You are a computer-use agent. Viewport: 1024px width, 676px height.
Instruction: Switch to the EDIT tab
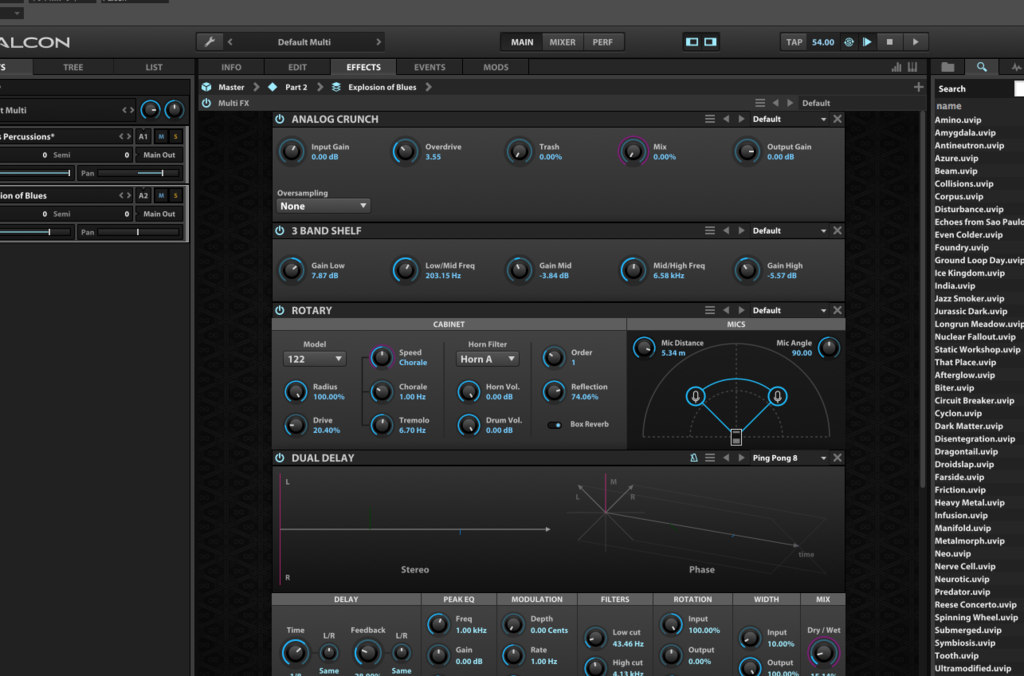click(x=297, y=67)
